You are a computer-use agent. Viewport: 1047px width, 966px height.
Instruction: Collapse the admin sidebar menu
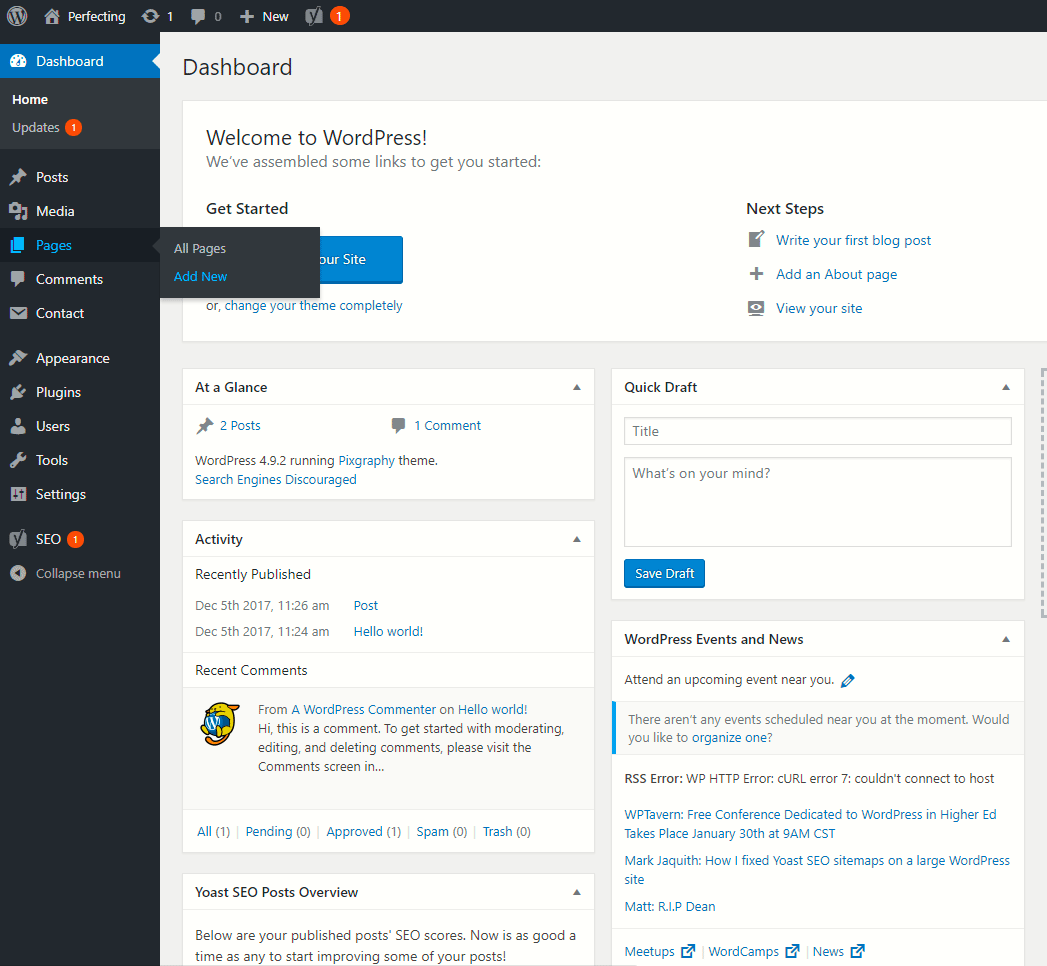[77, 573]
